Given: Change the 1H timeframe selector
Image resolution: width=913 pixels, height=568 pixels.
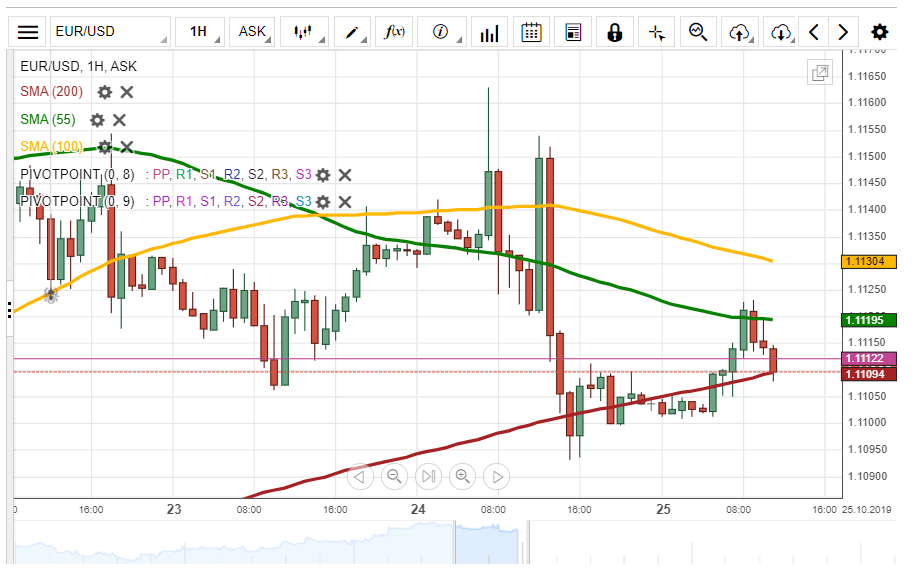Looking at the screenshot, I should coord(200,31).
